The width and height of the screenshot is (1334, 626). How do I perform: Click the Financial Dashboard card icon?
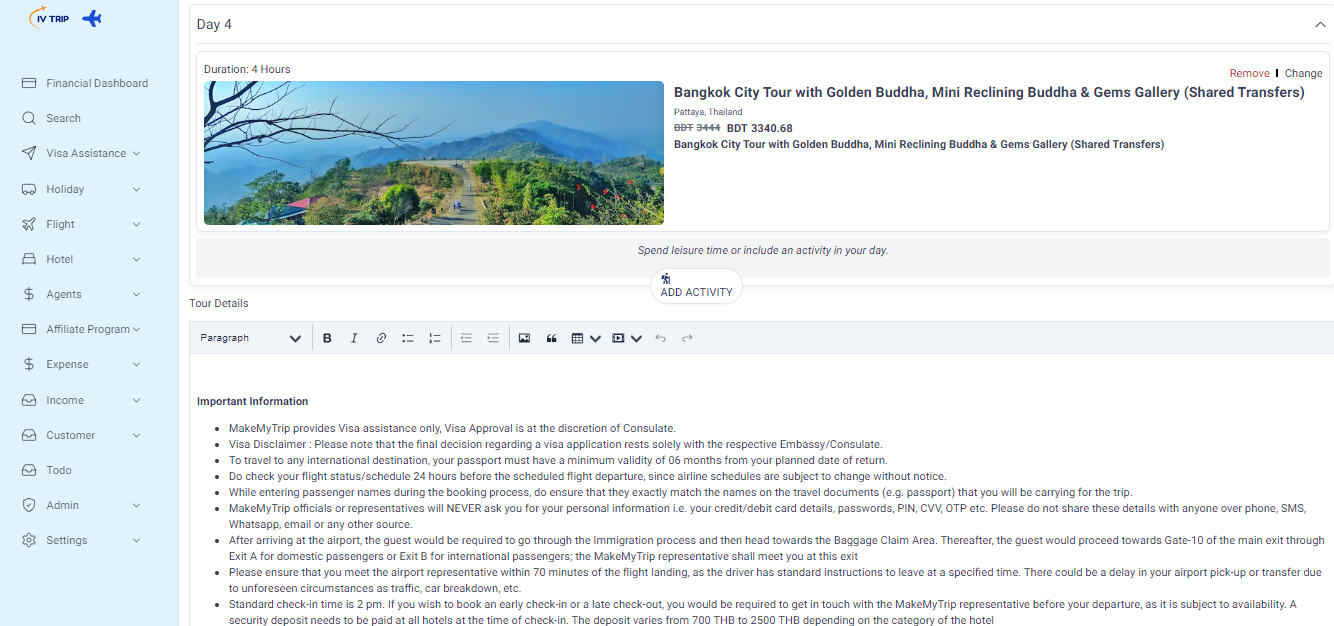[29, 83]
